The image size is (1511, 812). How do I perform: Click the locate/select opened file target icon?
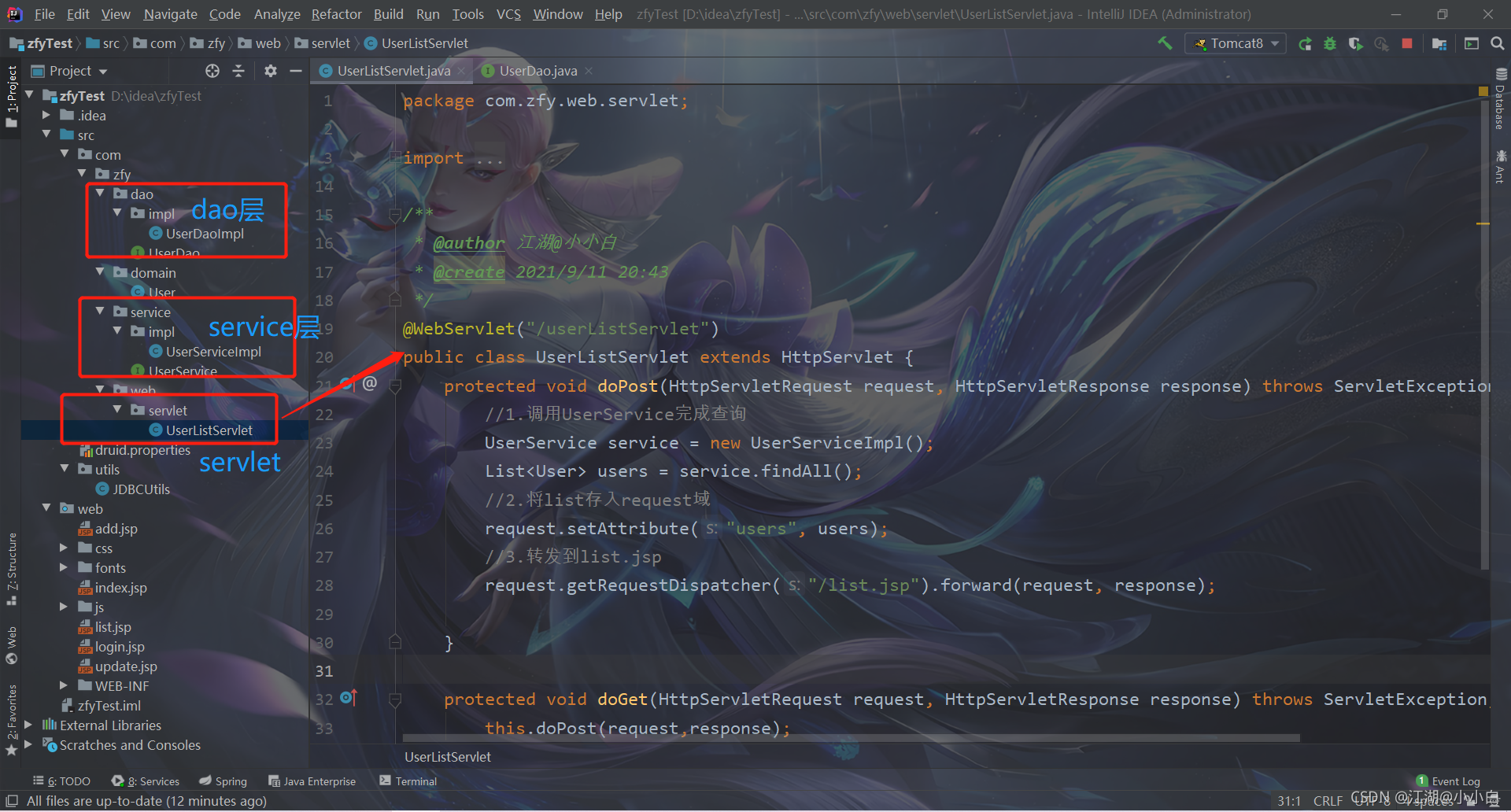point(212,71)
